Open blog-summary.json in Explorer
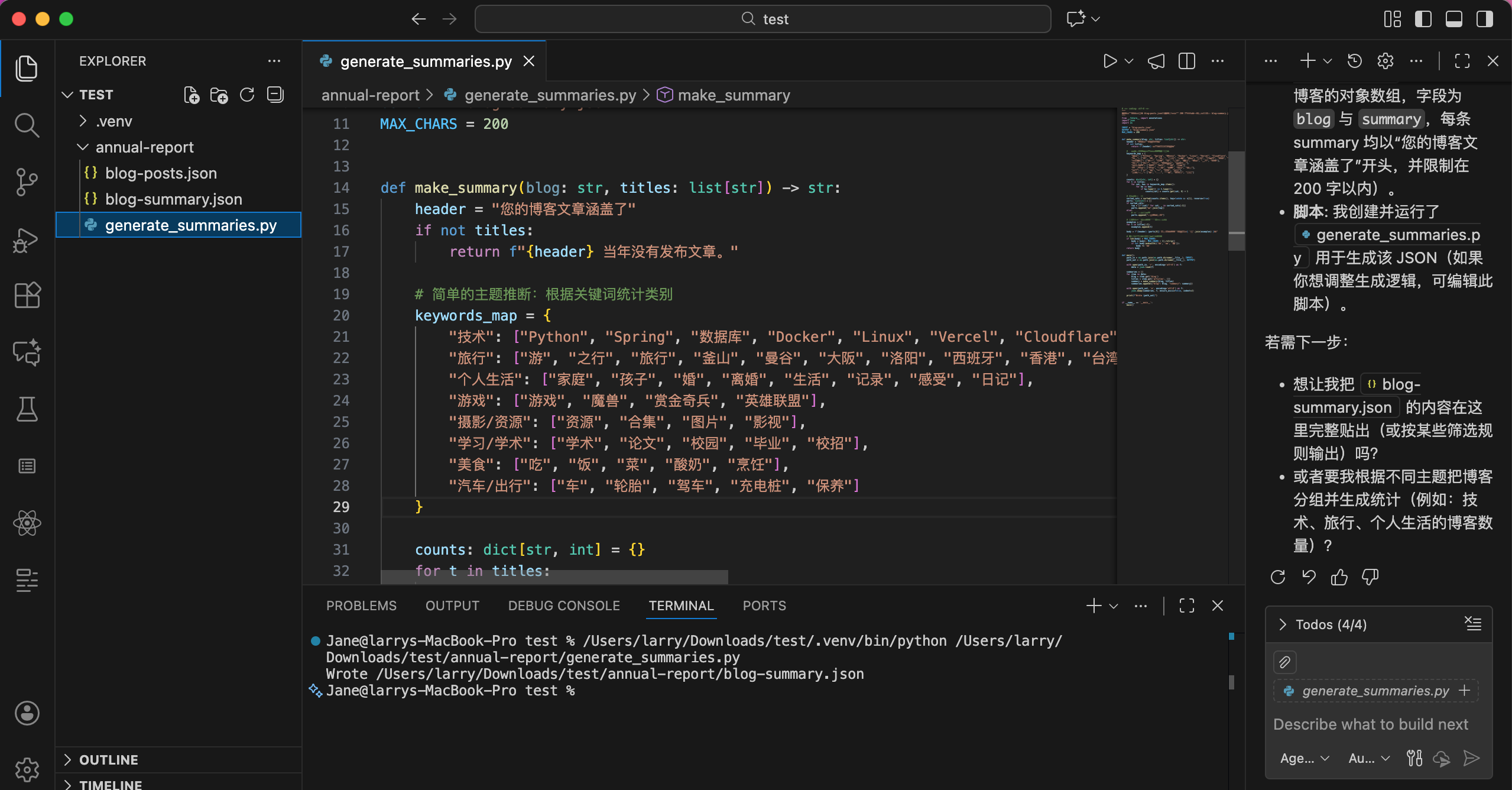 click(x=173, y=199)
